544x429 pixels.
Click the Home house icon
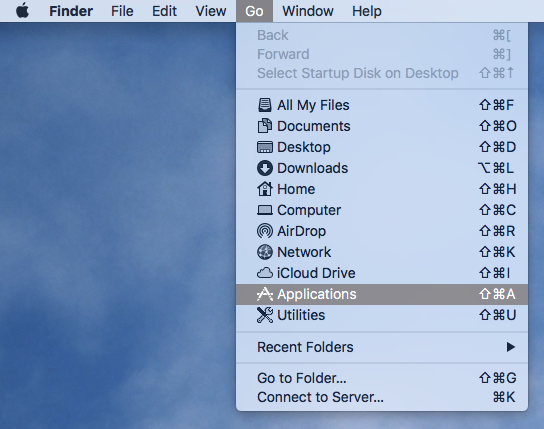tap(265, 189)
